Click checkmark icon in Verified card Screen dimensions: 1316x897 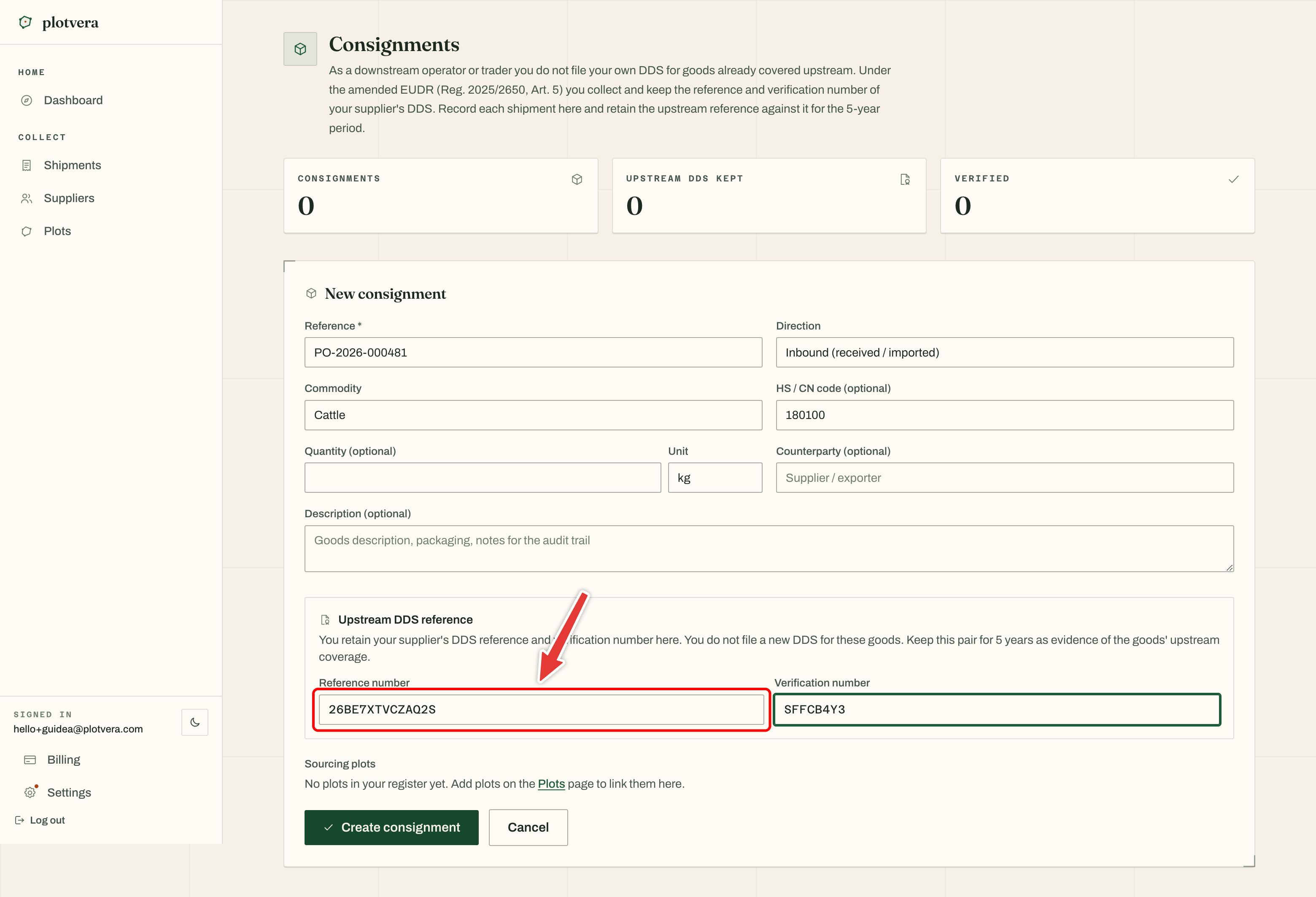point(1233,179)
